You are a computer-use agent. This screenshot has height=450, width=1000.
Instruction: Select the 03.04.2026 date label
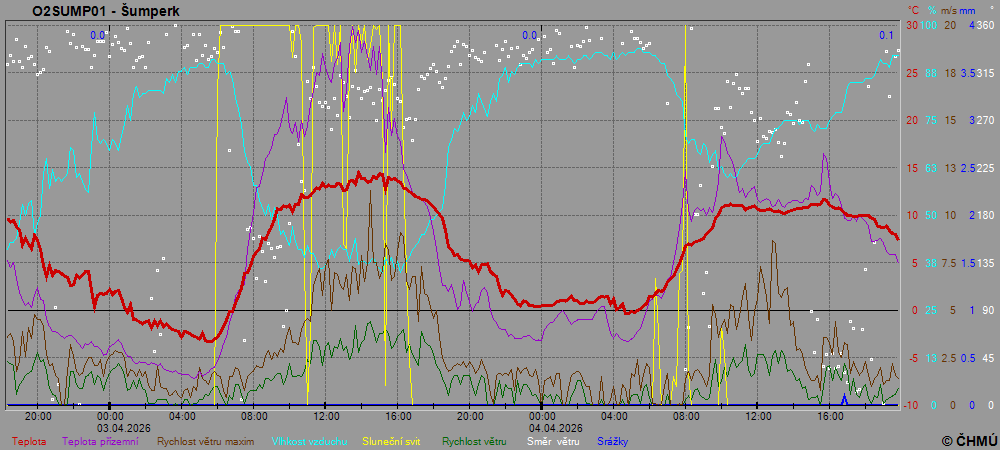123,427
